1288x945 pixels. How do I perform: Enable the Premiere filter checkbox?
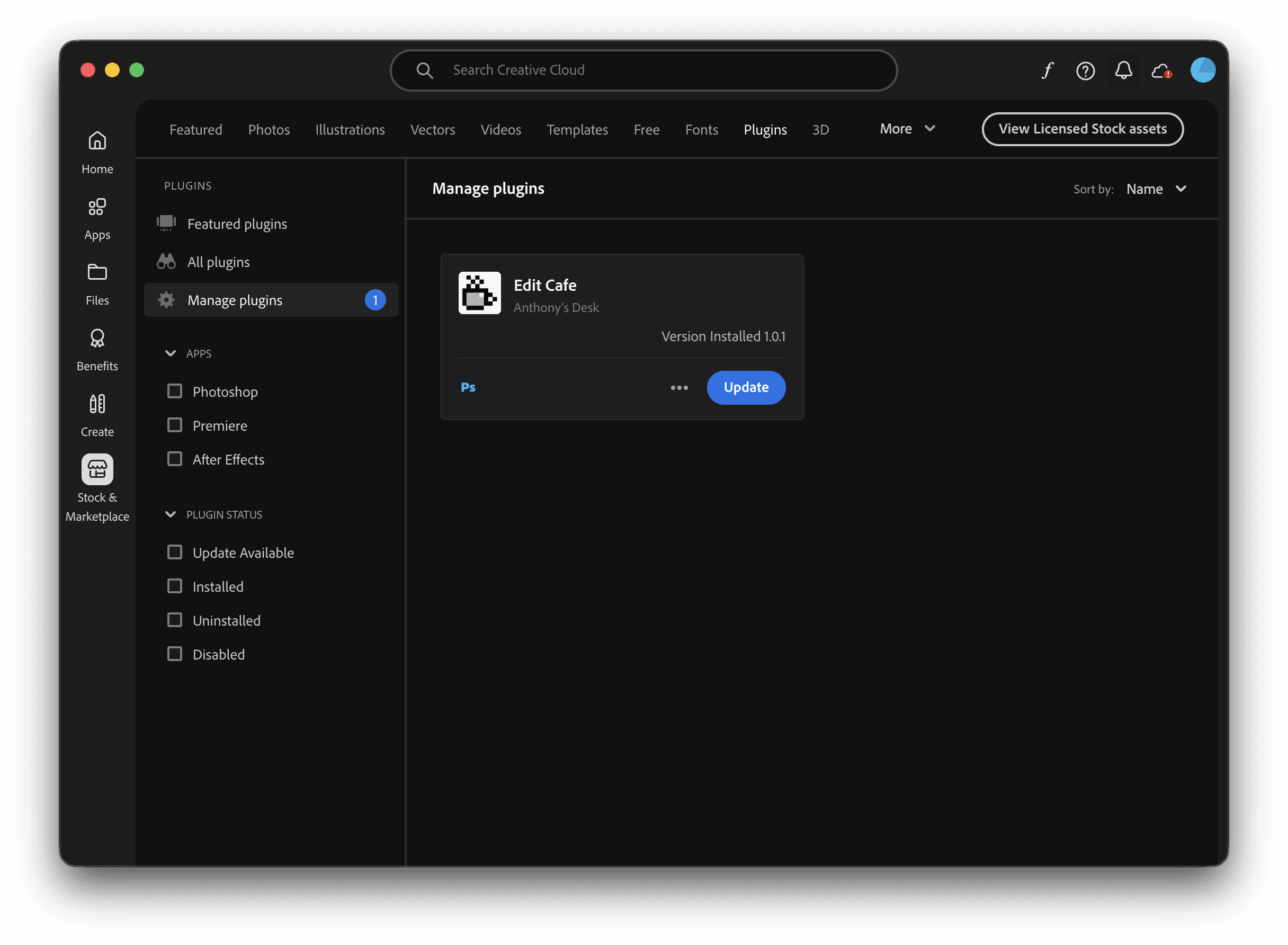pos(174,425)
